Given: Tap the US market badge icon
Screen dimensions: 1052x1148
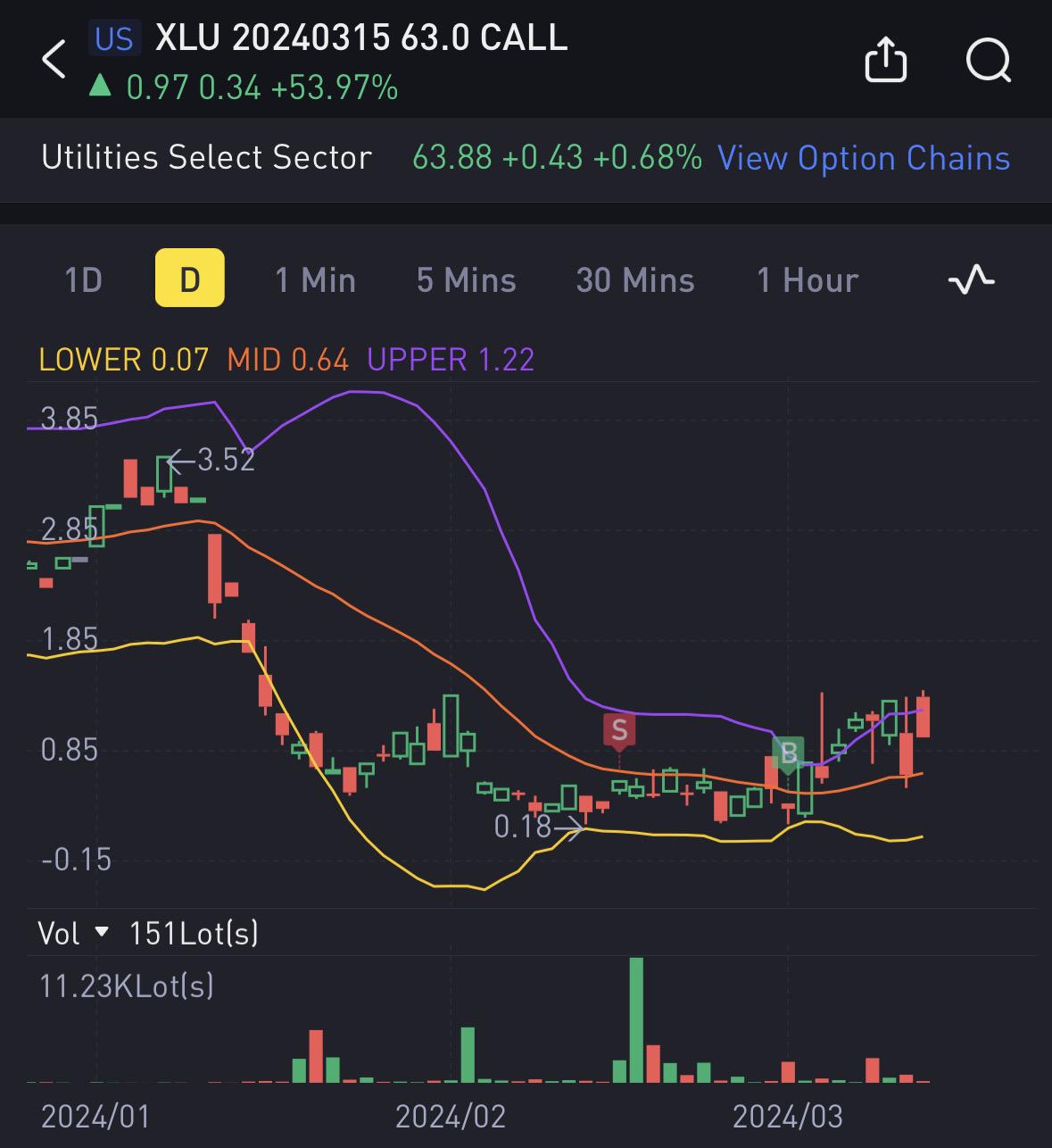Looking at the screenshot, I should coord(114,38).
